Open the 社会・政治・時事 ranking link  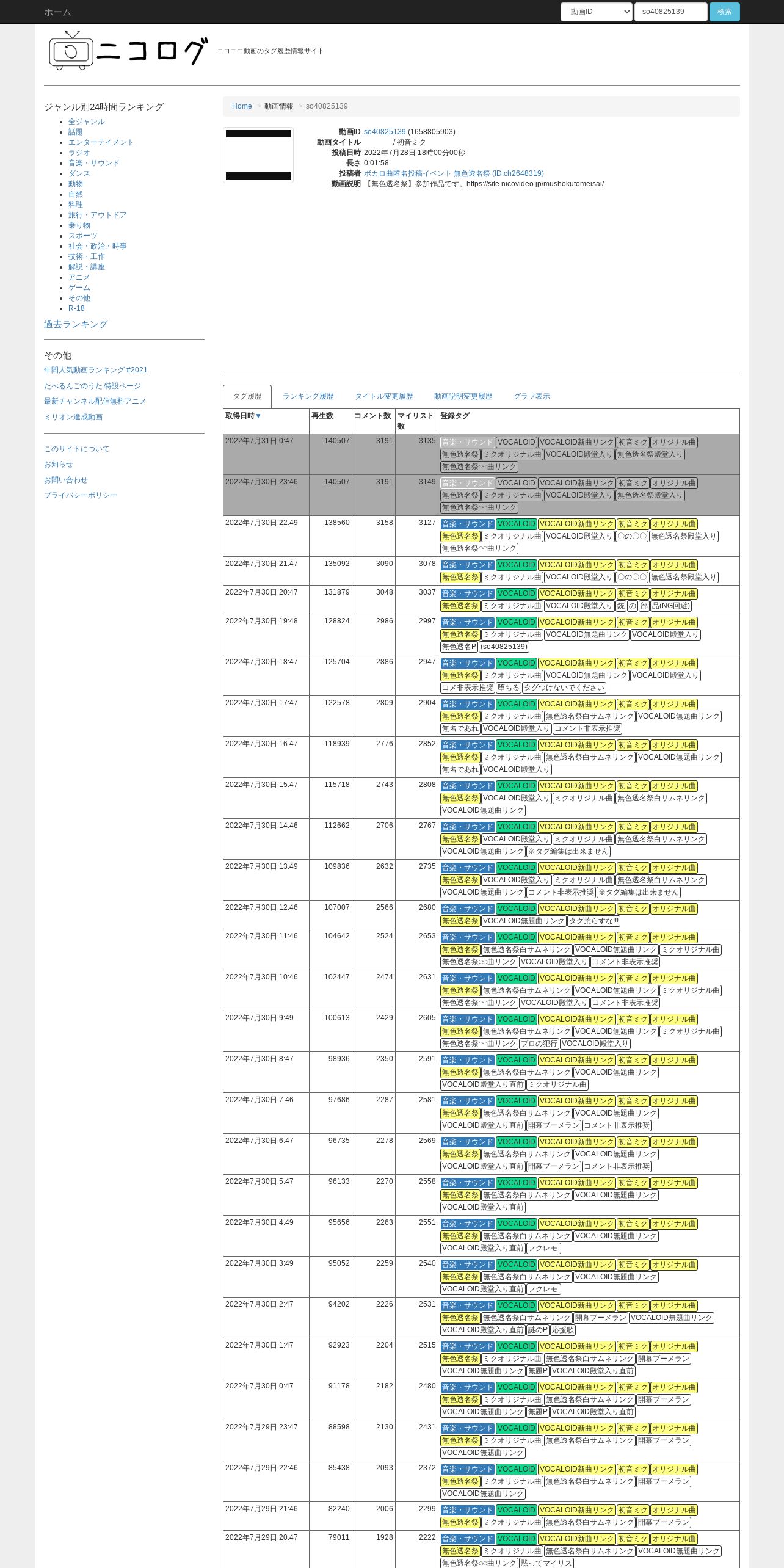98,246
